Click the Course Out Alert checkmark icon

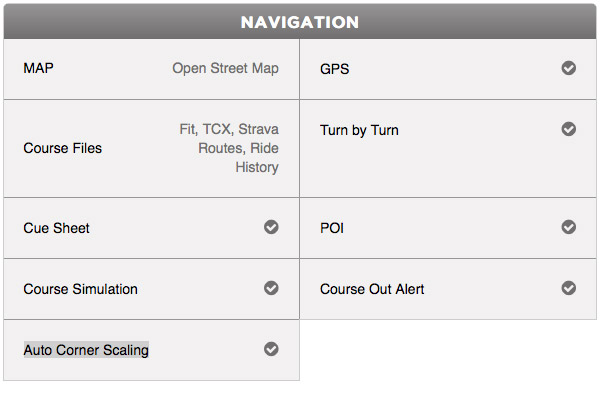pyautogui.click(x=569, y=288)
